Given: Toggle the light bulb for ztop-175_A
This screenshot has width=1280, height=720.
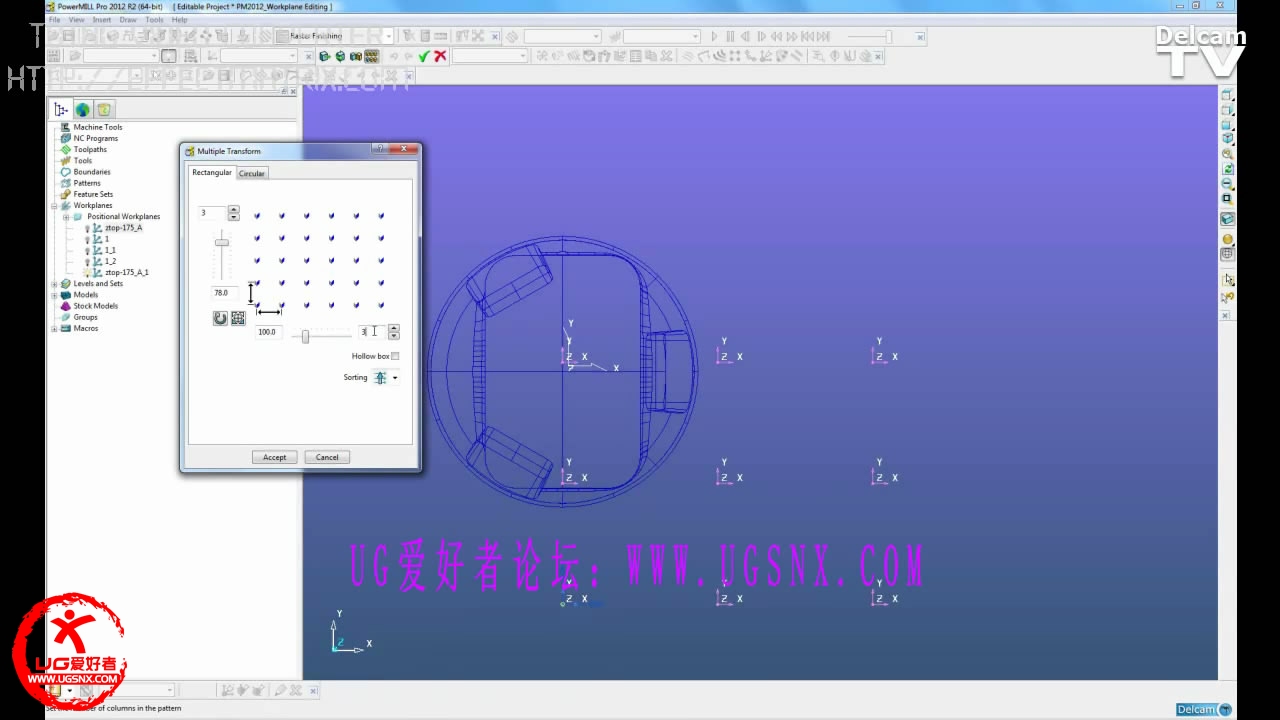Looking at the screenshot, I should (87, 228).
